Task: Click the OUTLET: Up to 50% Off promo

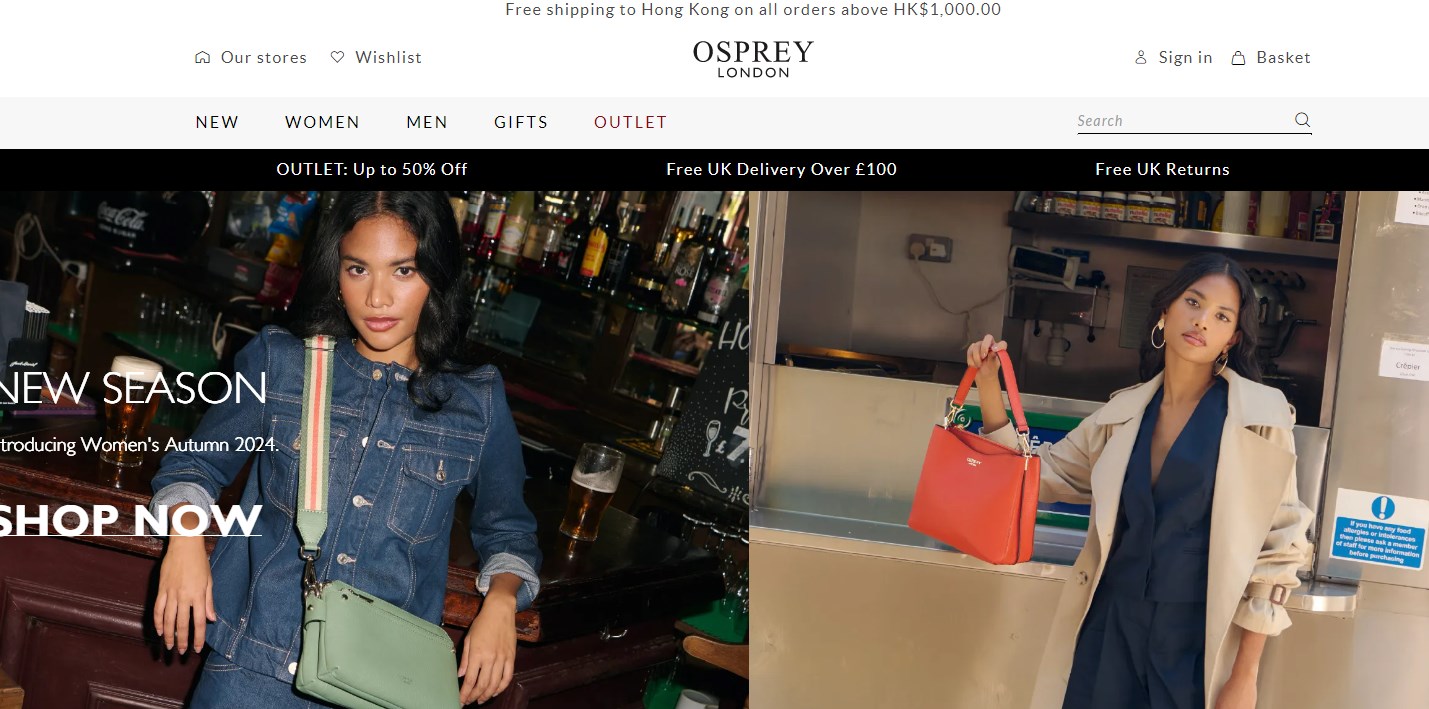Action: click(372, 169)
